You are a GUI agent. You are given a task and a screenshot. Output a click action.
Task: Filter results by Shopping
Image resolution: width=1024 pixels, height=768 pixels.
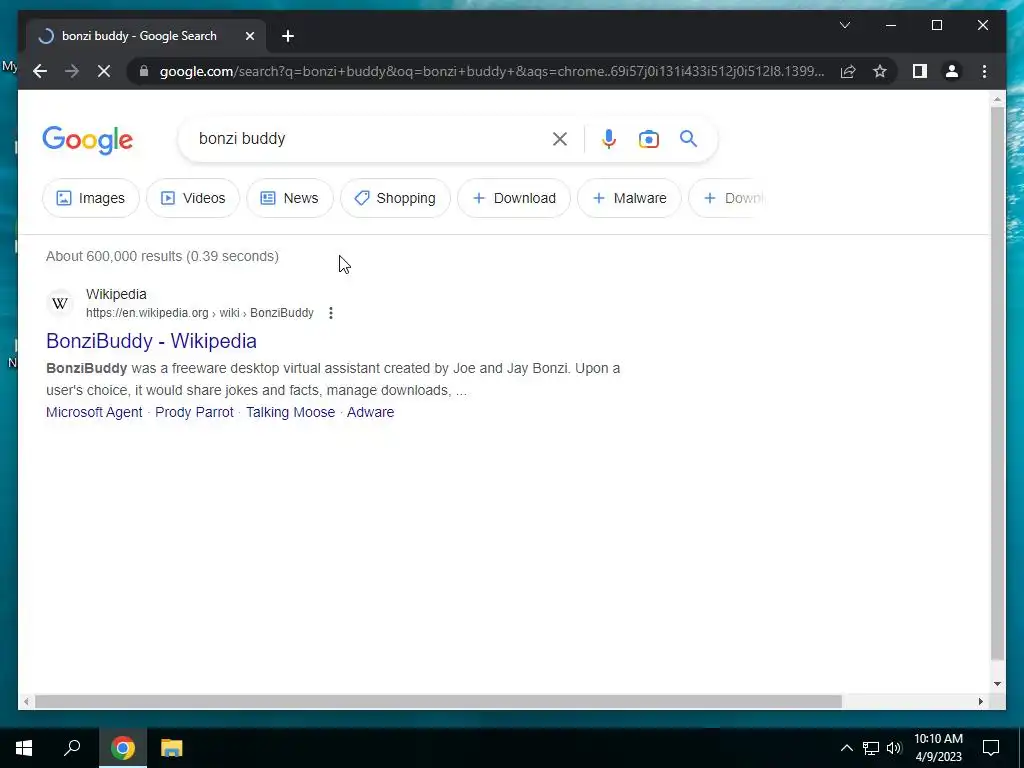click(x=395, y=198)
